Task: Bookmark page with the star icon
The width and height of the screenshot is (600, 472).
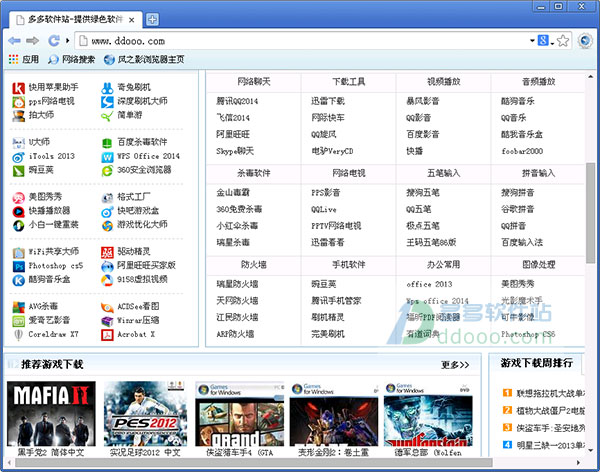Action: [x=563, y=41]
